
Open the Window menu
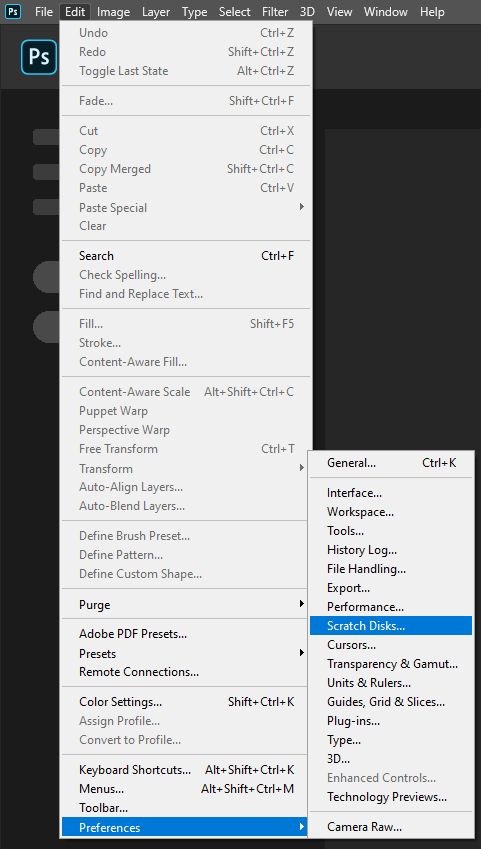384,12
